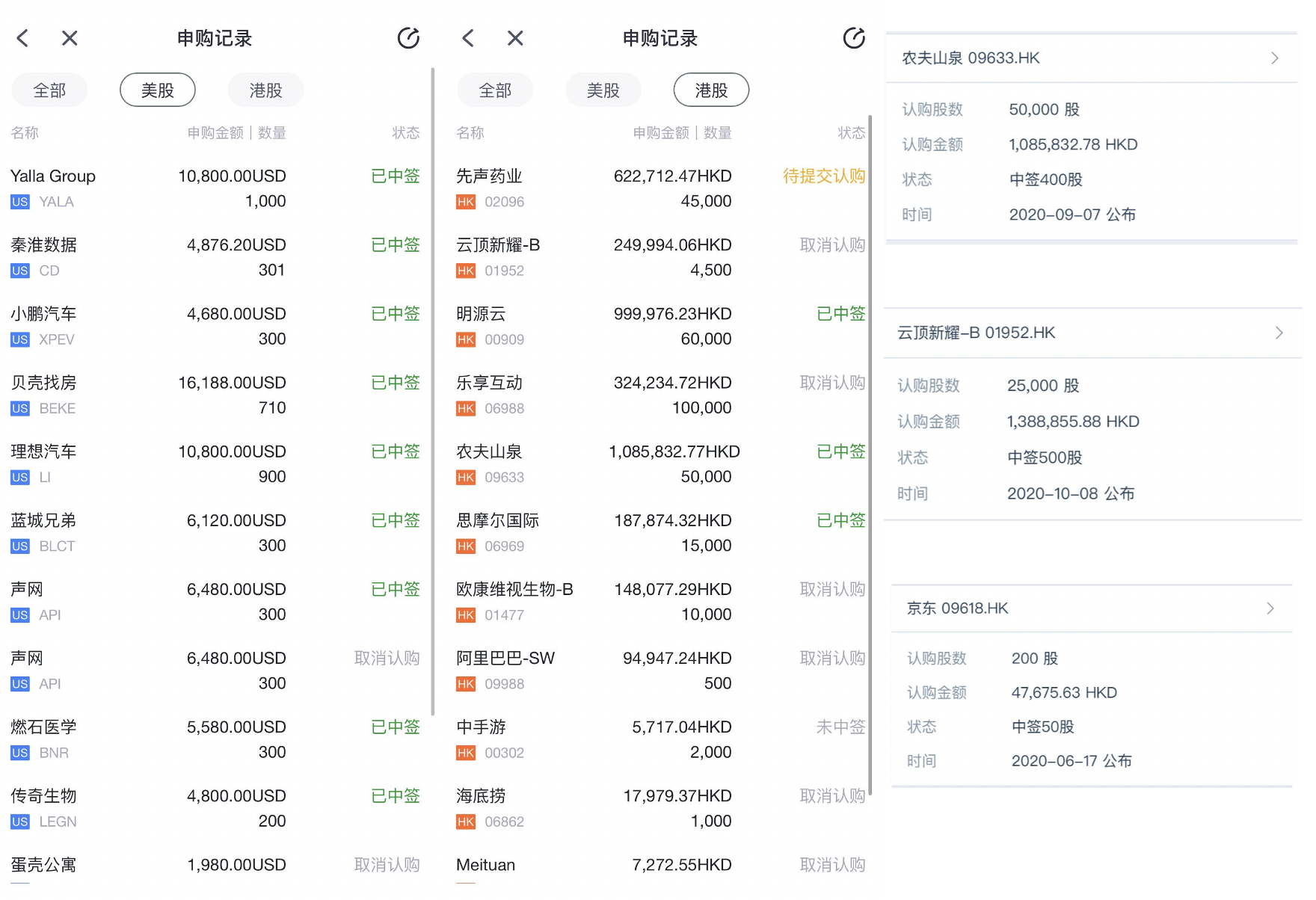Select the 港股 tab in left panel
1316x900 pixels.
click(265, 90)
